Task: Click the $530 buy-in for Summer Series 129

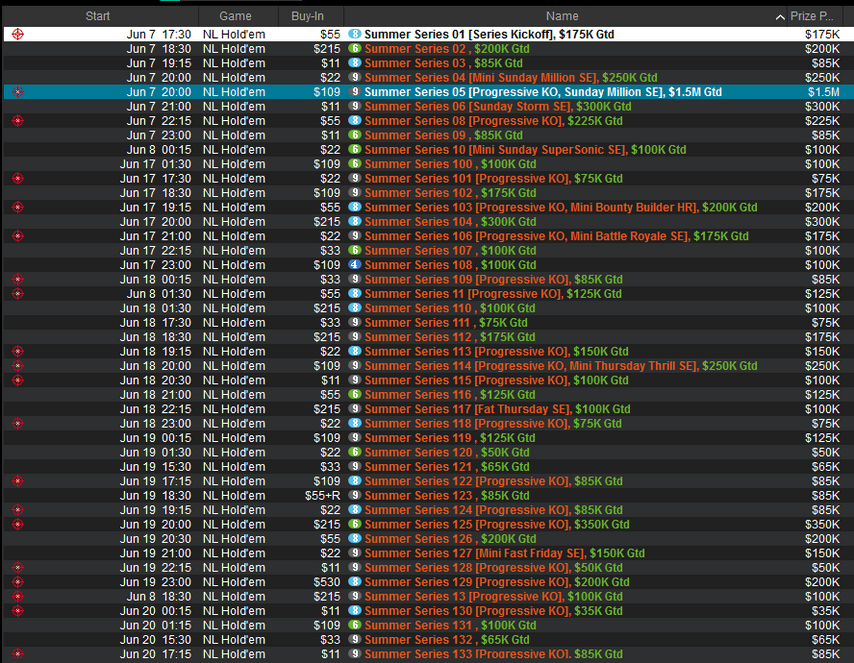Action: coord(327,582)
